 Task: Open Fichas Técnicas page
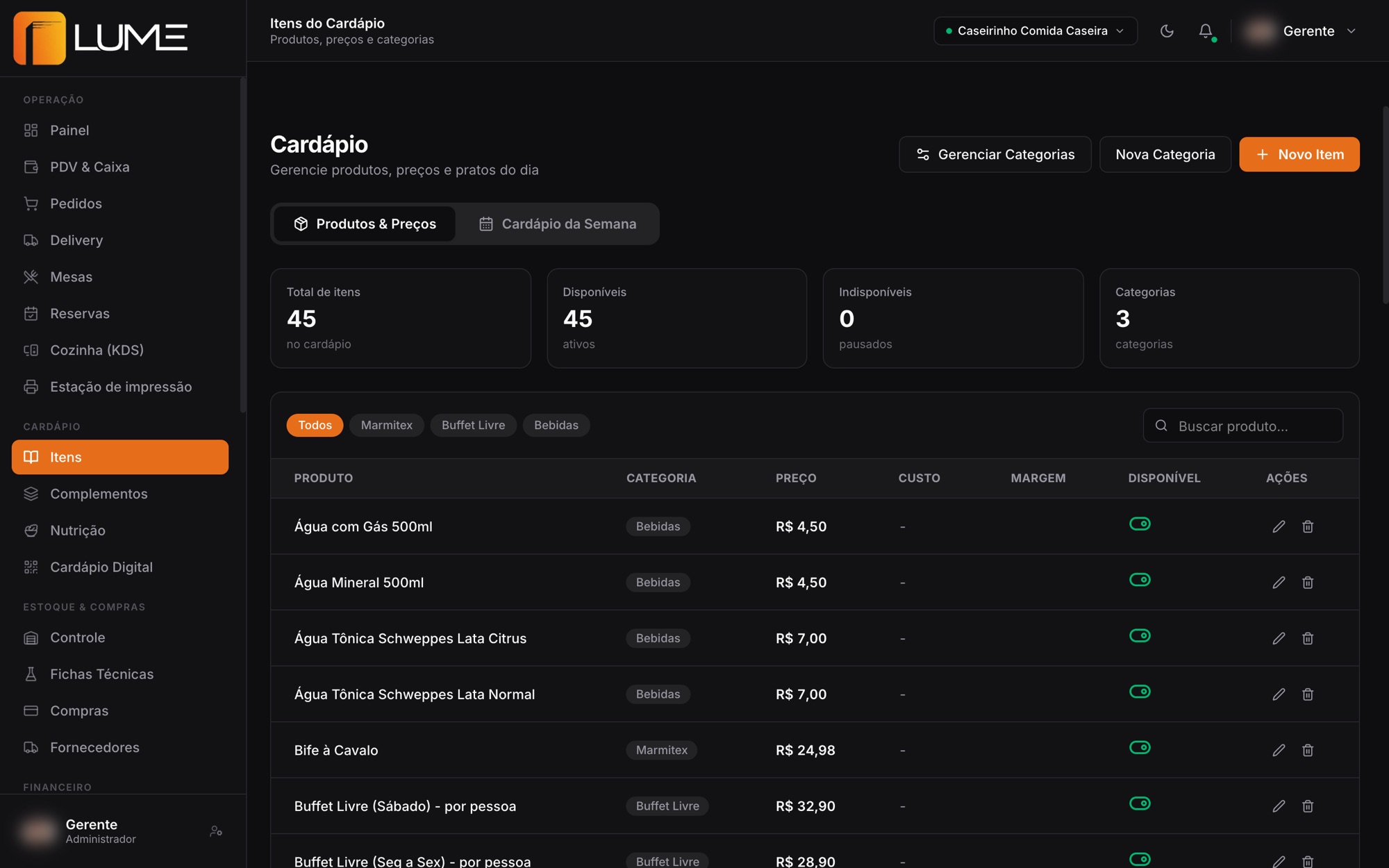coord(120,674)
